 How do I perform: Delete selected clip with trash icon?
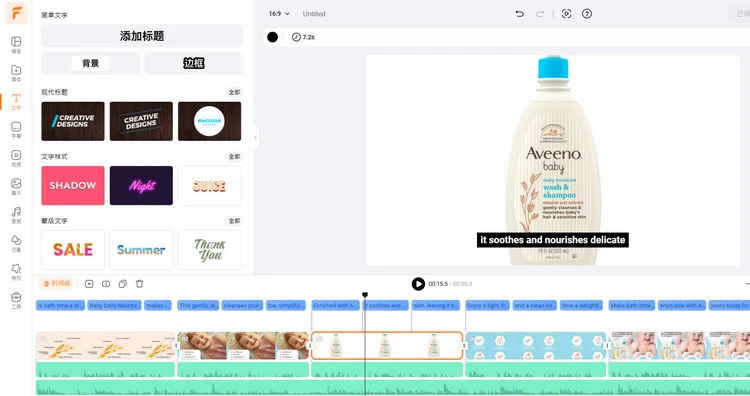click(140, 284)
